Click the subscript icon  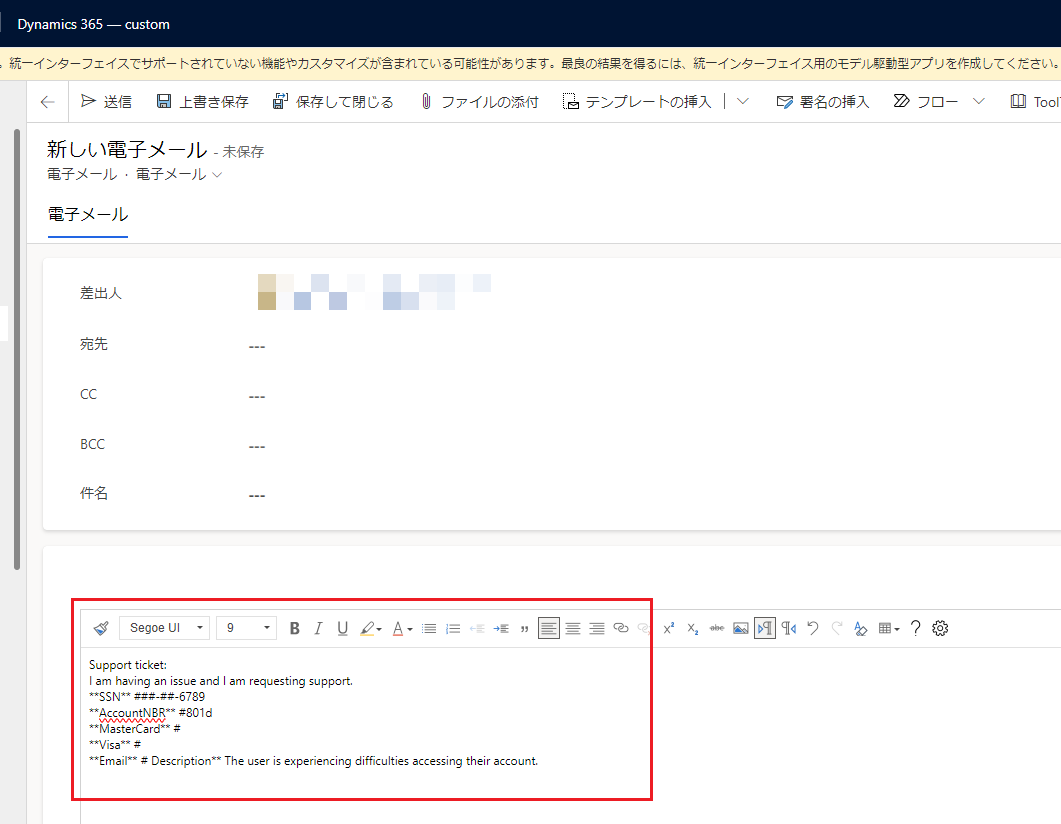[693, 628]
